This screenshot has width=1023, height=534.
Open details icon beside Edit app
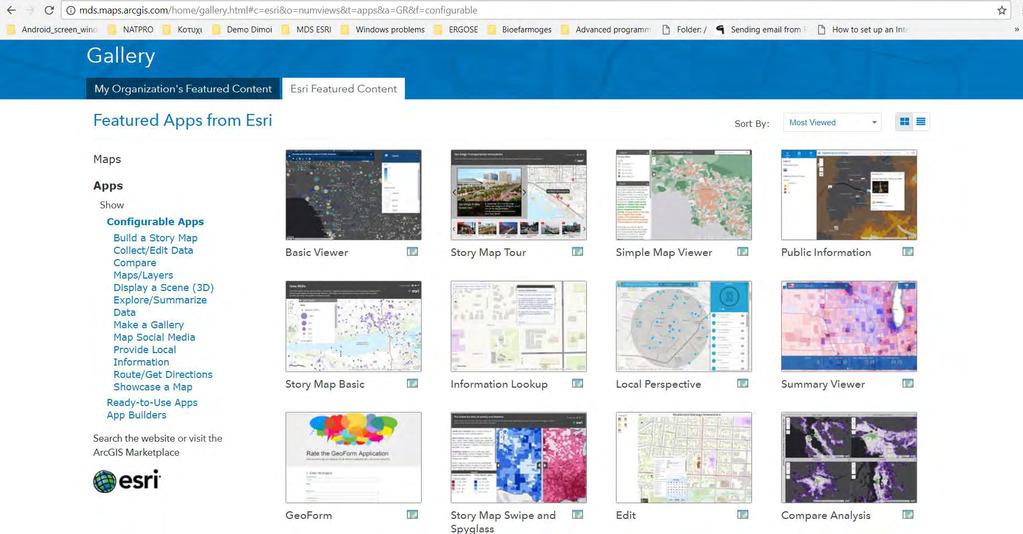(x=742, y=514)
